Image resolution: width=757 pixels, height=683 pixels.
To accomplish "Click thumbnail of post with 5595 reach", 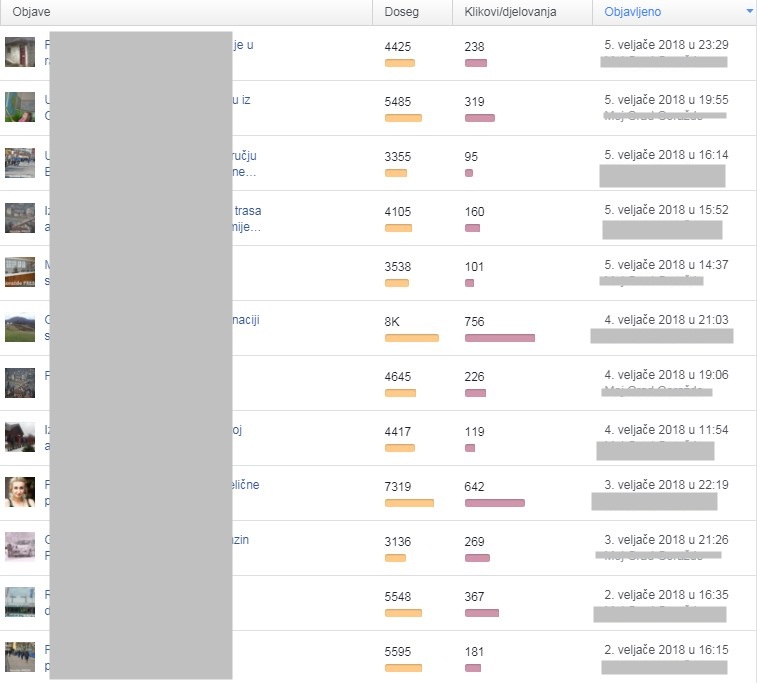I will tap(20, 657).
